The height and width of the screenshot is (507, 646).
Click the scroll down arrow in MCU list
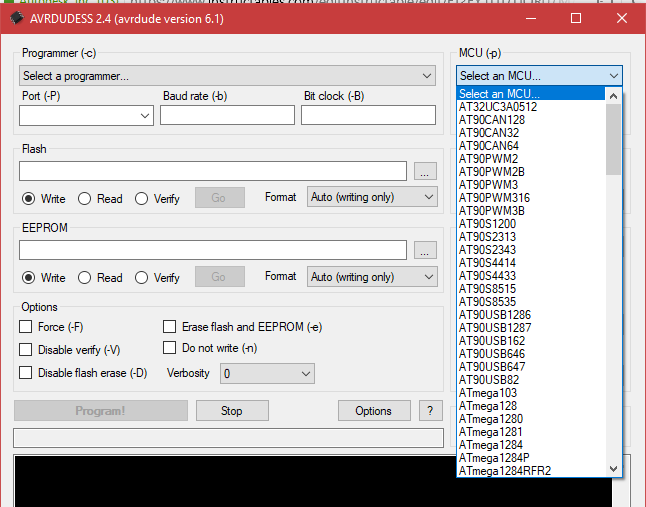pyautogui.click(x=613, y=469)
